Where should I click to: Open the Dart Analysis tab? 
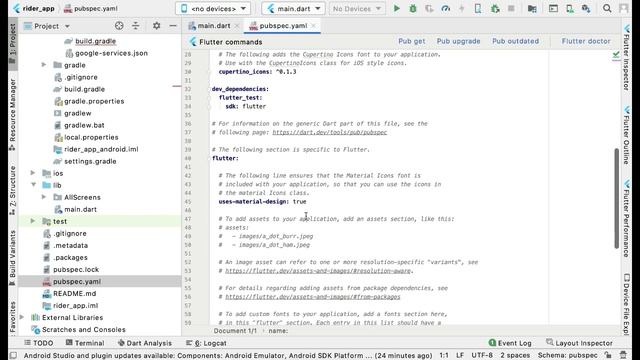pyautogui.click(x=145, y=343)
